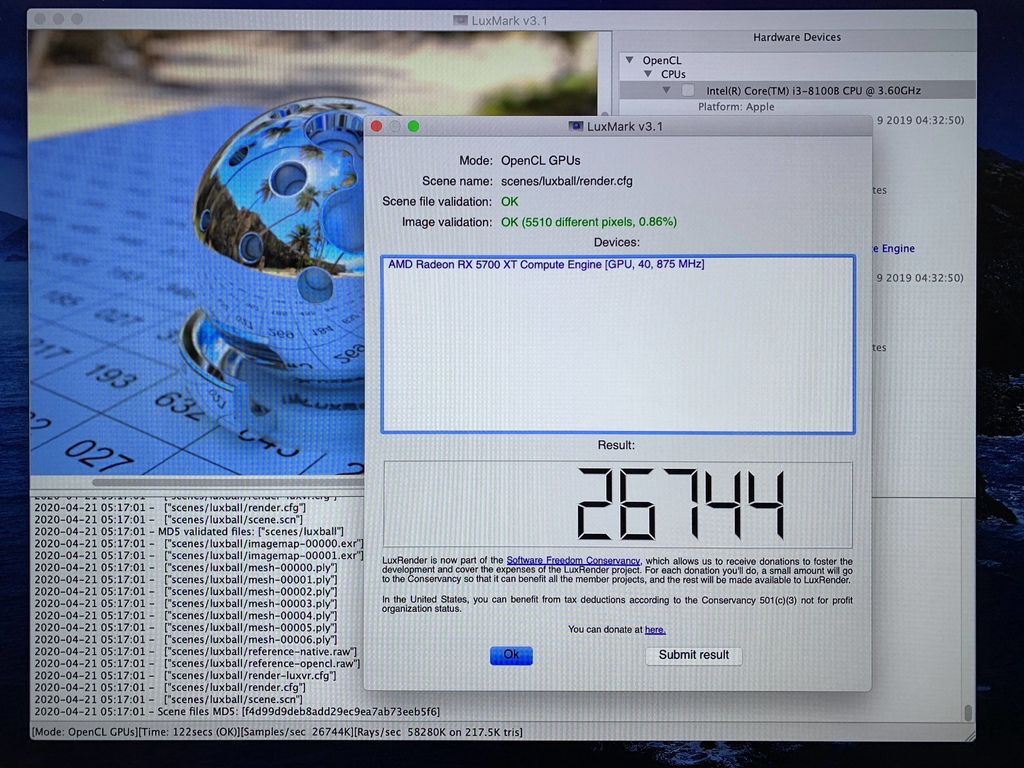Collapse the OpenCL tree node
Screen dimensions: 1024x768
pyautogui.click(x=630, y=60)
